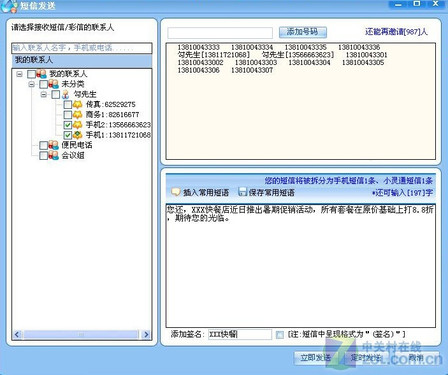This screenshot has height=375, width=448.
Task: Tick the 未分类 checkbox
Action: click(44, 84)
